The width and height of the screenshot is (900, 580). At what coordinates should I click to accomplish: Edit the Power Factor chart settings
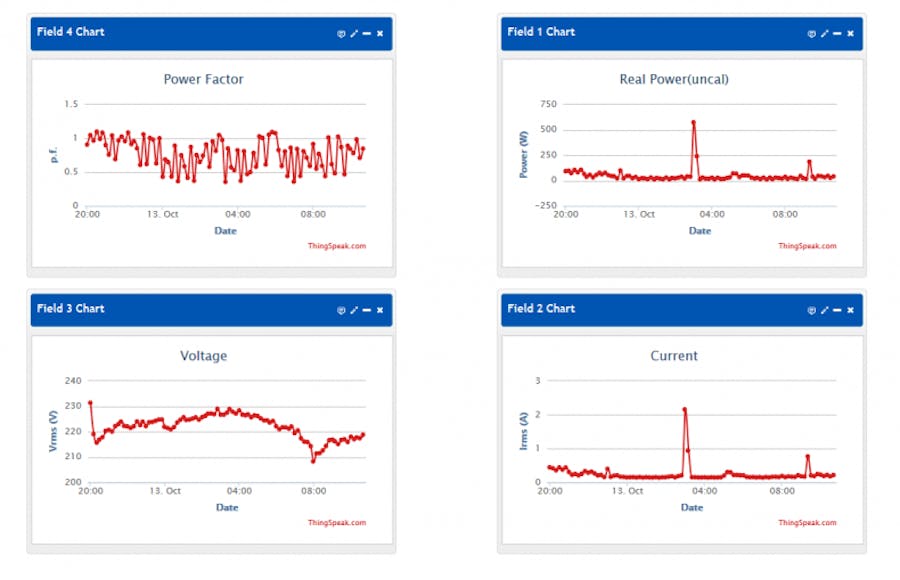coord(354,33)
